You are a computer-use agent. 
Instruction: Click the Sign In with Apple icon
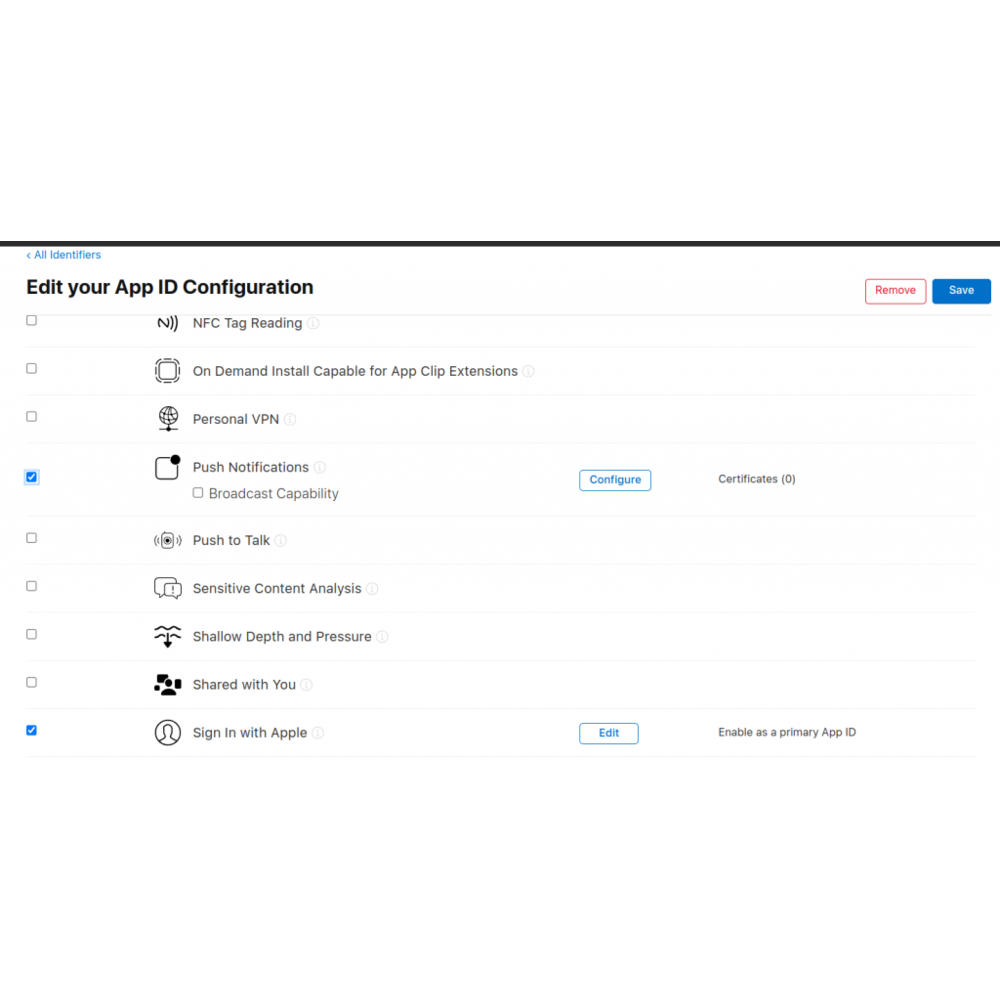pyautogui.click(x=167, y=733)
